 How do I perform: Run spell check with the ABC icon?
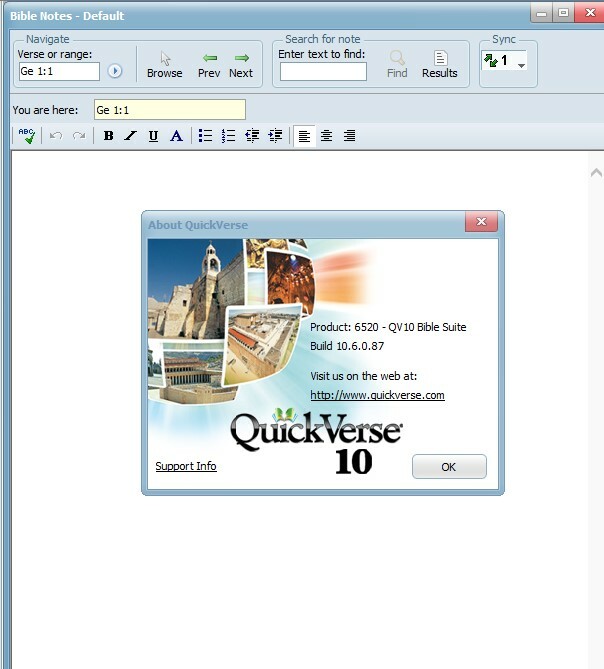coord(27,136)
